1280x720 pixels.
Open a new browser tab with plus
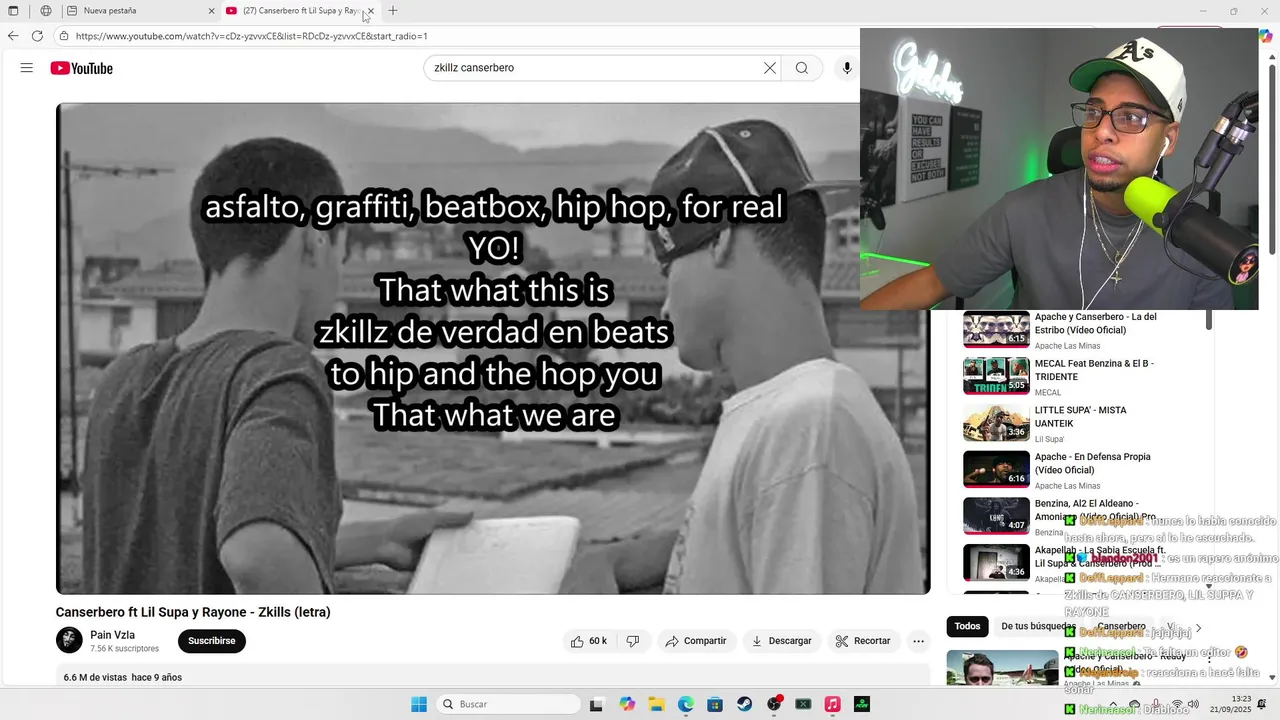pos(393,11)
